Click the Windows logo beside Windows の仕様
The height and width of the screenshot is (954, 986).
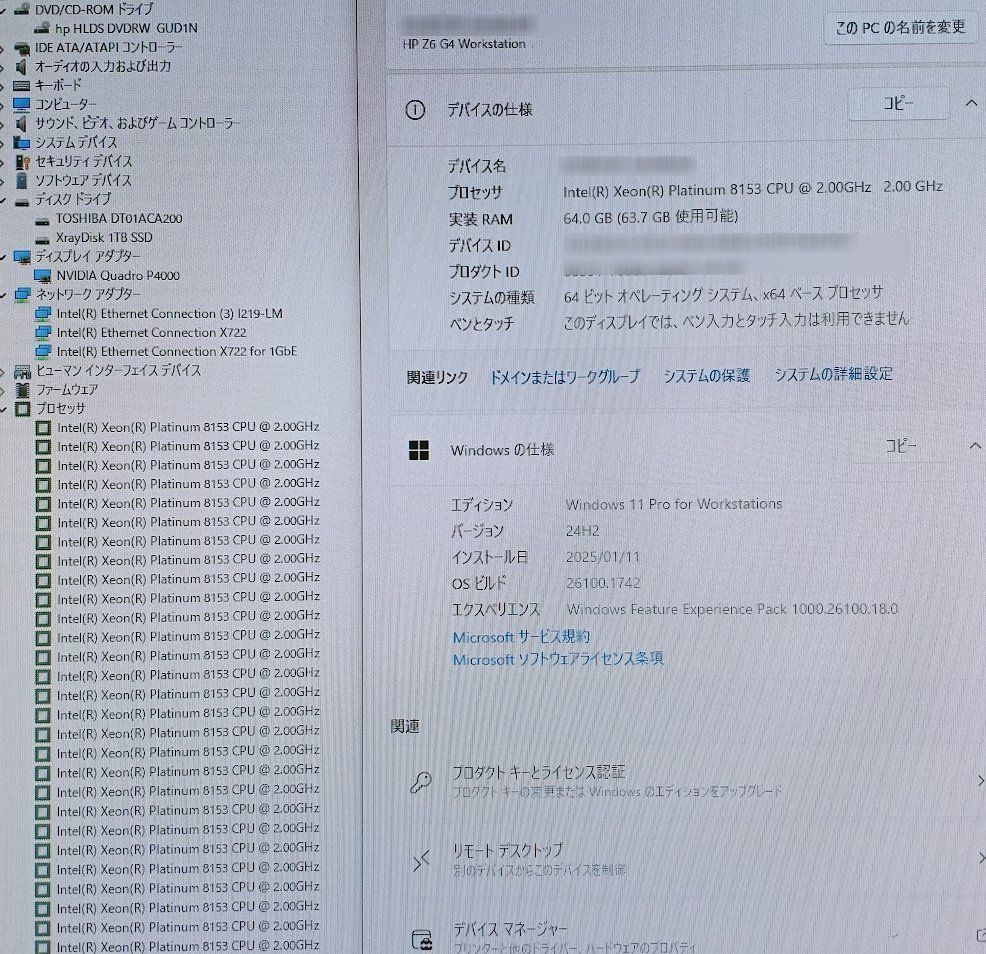(419, 450)
